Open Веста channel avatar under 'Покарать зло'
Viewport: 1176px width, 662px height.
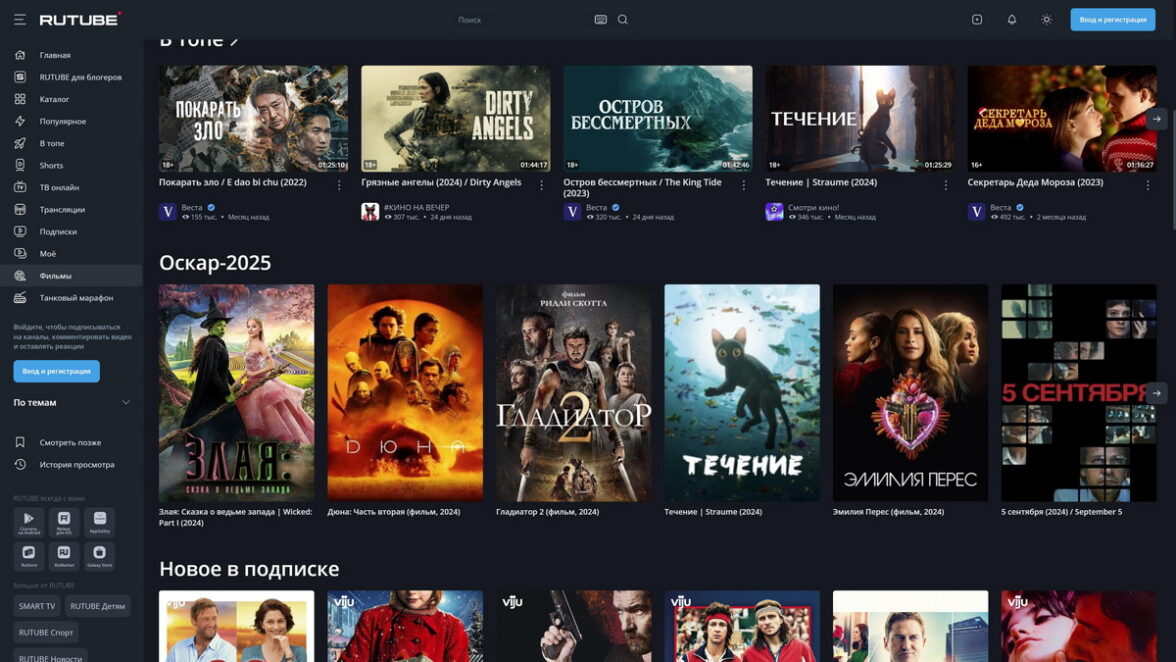(x=168, y=212)
